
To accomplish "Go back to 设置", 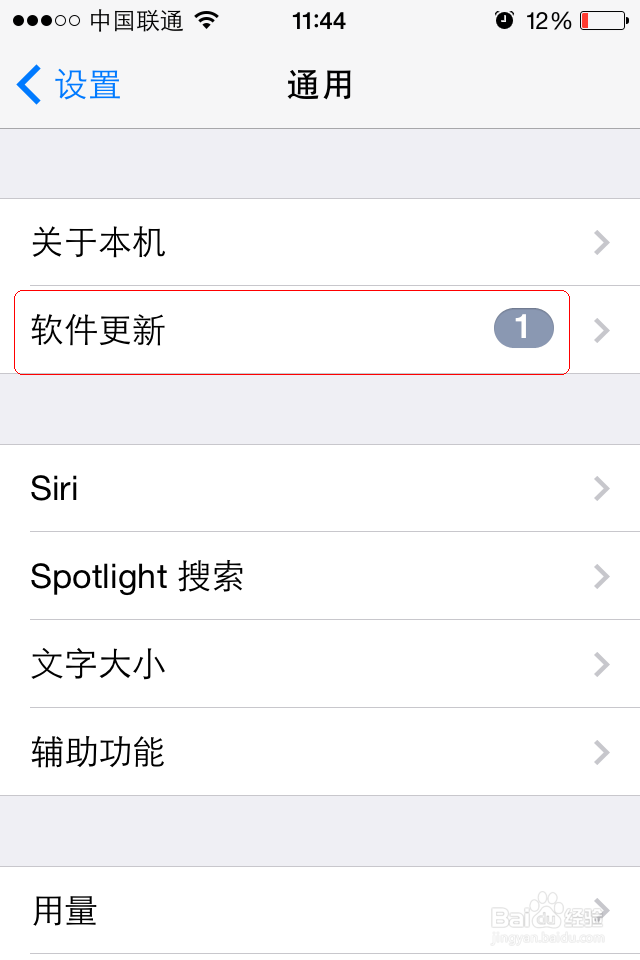I will pos(87,85).
